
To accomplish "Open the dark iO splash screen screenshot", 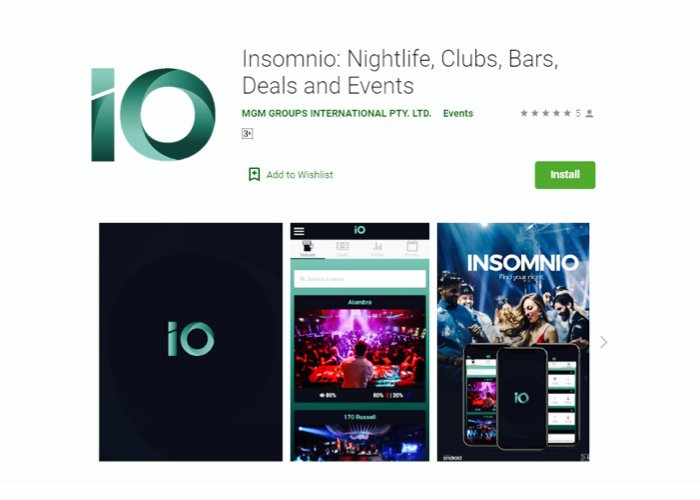I will 191,342.
